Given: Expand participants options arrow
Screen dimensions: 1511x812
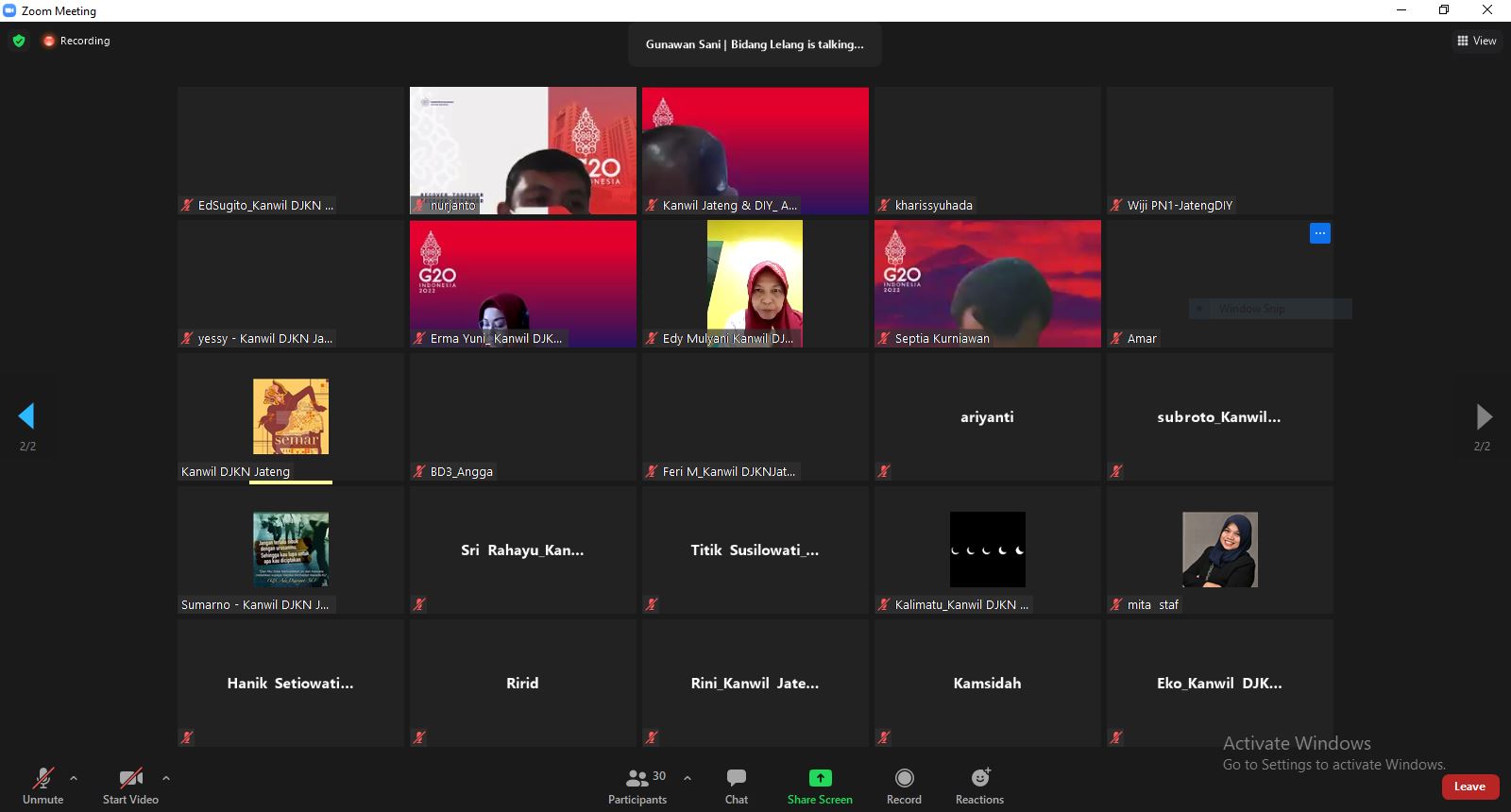Looking at the screenshot, I should click(x=688, y=778).
